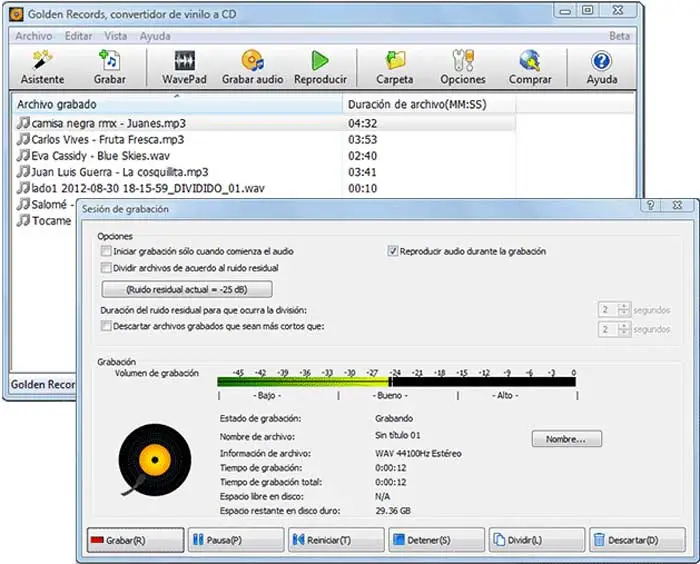Click the WAV 44100Hz Estéreo info value

[418, 453]
